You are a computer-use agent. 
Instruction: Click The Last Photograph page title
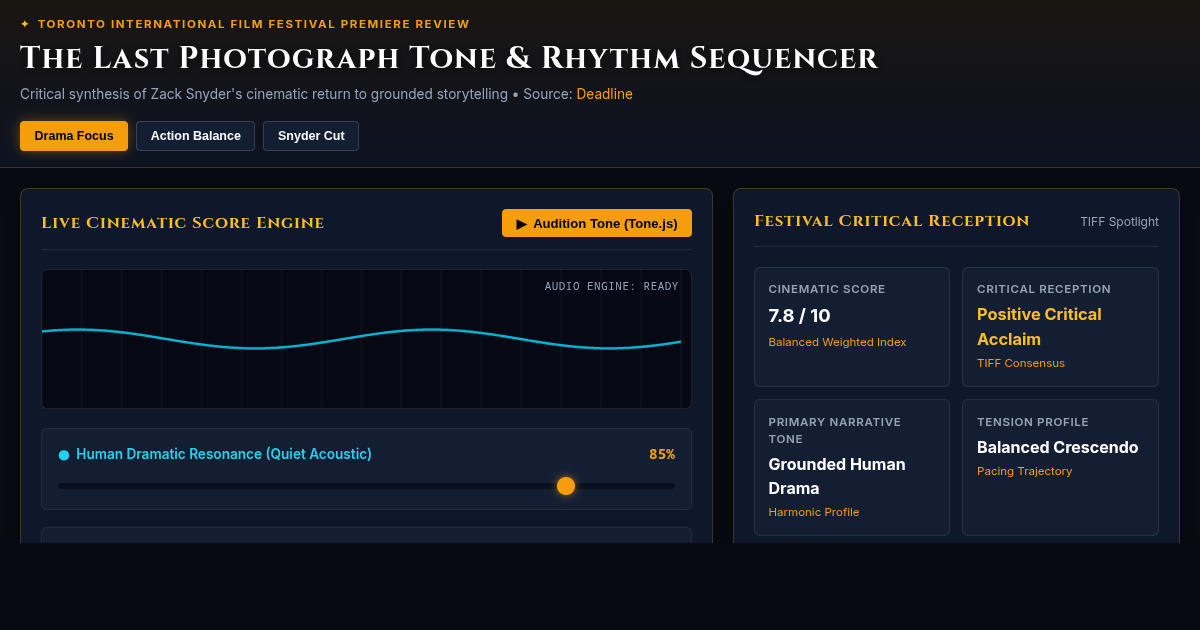tap(449, 58)
